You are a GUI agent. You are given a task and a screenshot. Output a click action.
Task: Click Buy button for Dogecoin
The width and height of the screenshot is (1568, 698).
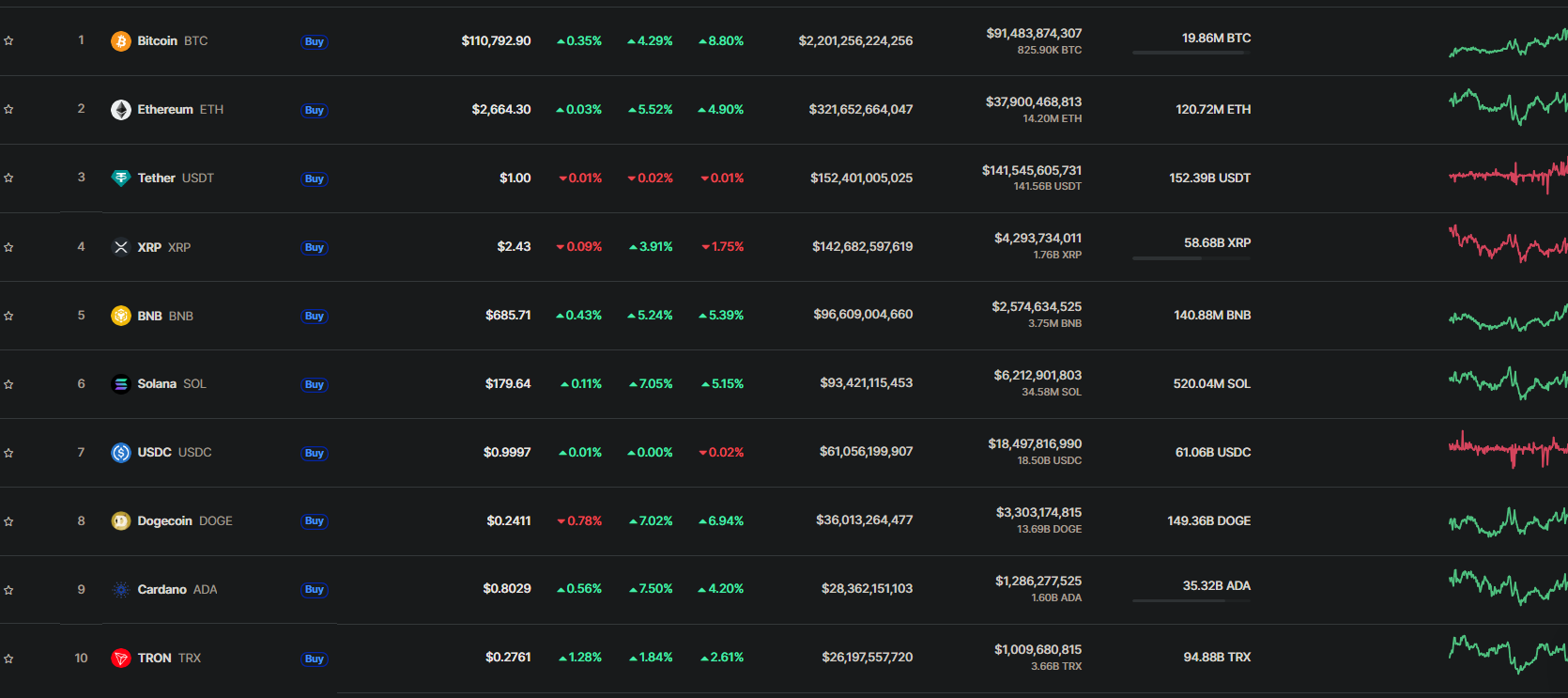click(315, 520)
